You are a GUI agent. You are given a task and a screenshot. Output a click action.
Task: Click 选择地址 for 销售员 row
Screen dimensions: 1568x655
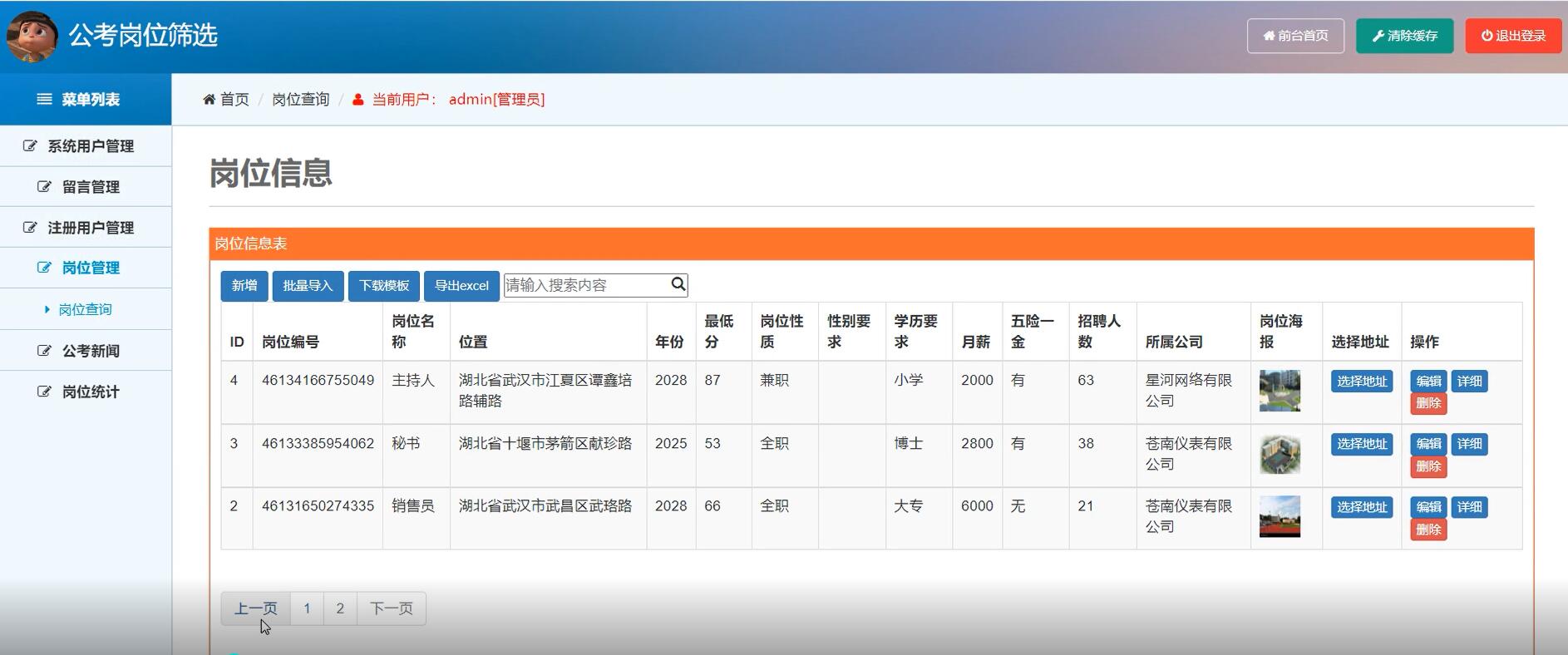[1362, 507]
